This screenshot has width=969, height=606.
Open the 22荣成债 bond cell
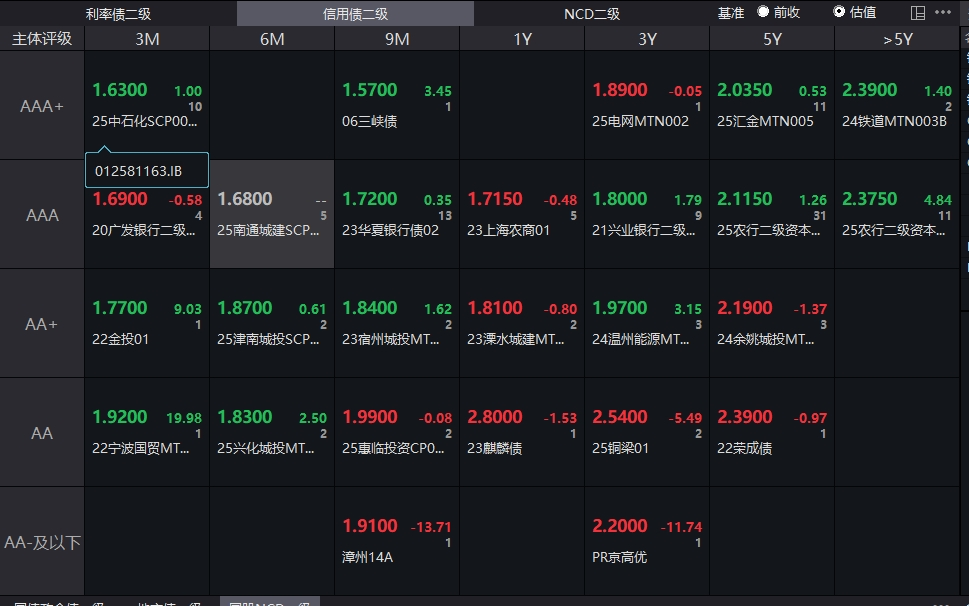point(772,433)
